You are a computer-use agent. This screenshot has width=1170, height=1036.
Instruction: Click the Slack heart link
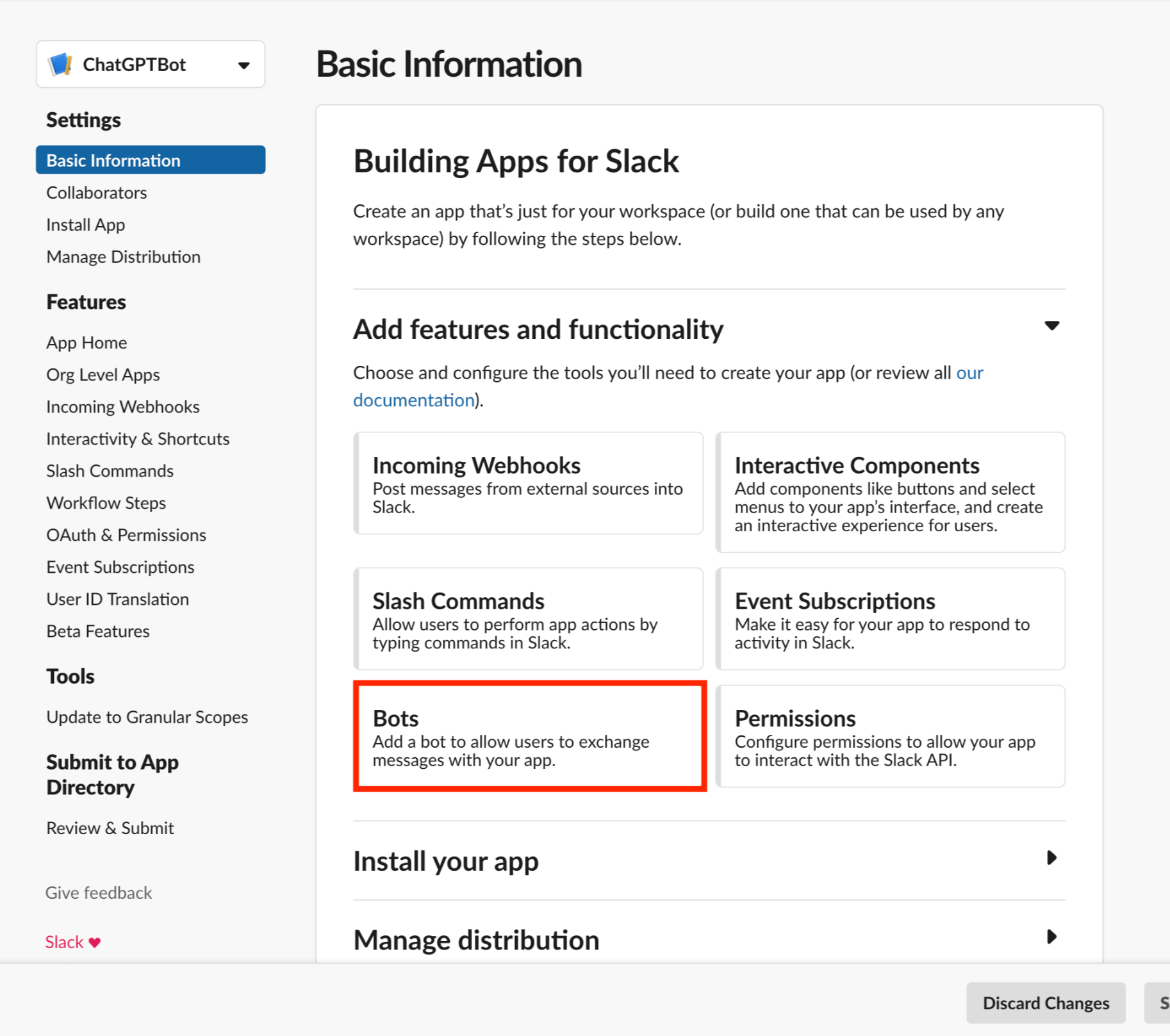[73, 942]
